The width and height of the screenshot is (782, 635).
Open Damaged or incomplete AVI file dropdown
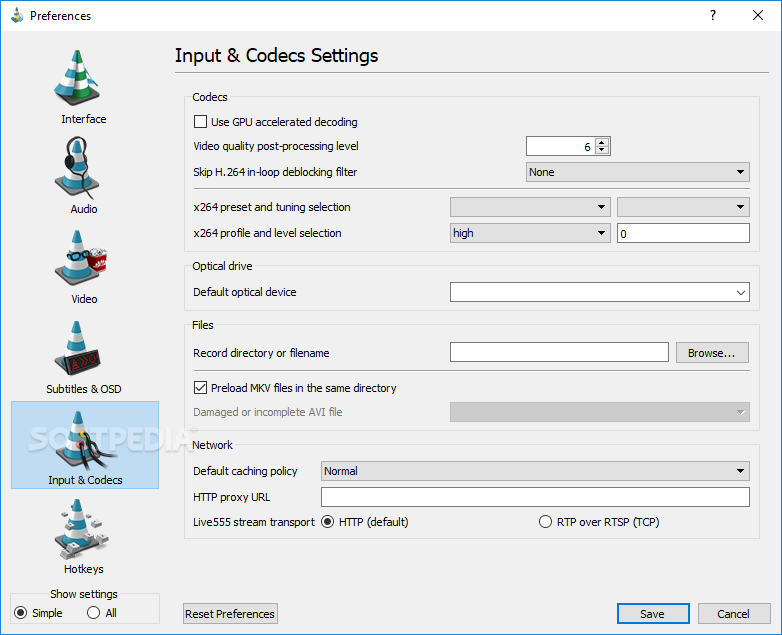(599, 412)
